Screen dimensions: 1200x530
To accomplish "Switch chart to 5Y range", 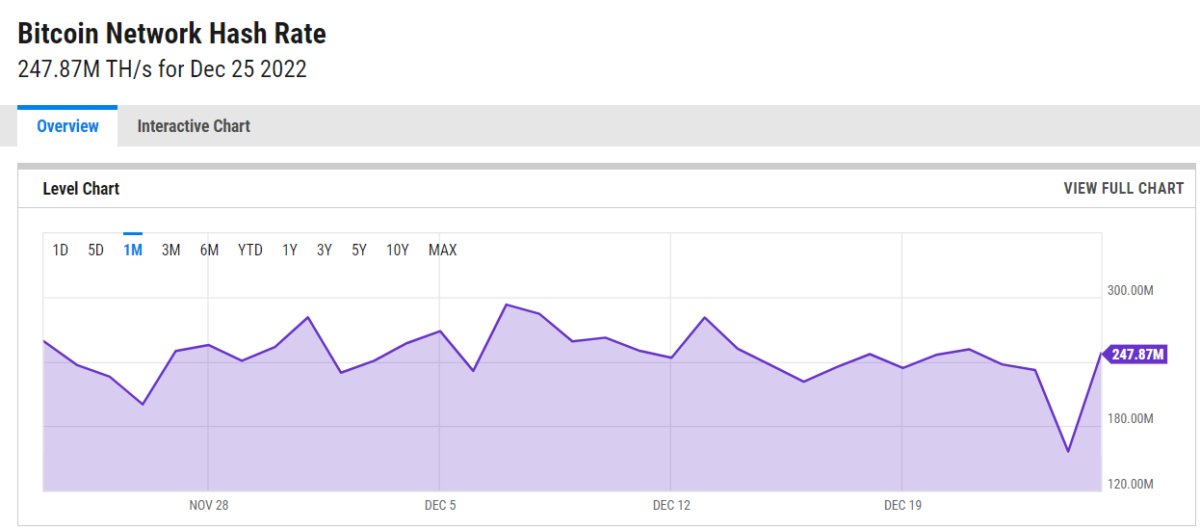I will click(359, 250).
